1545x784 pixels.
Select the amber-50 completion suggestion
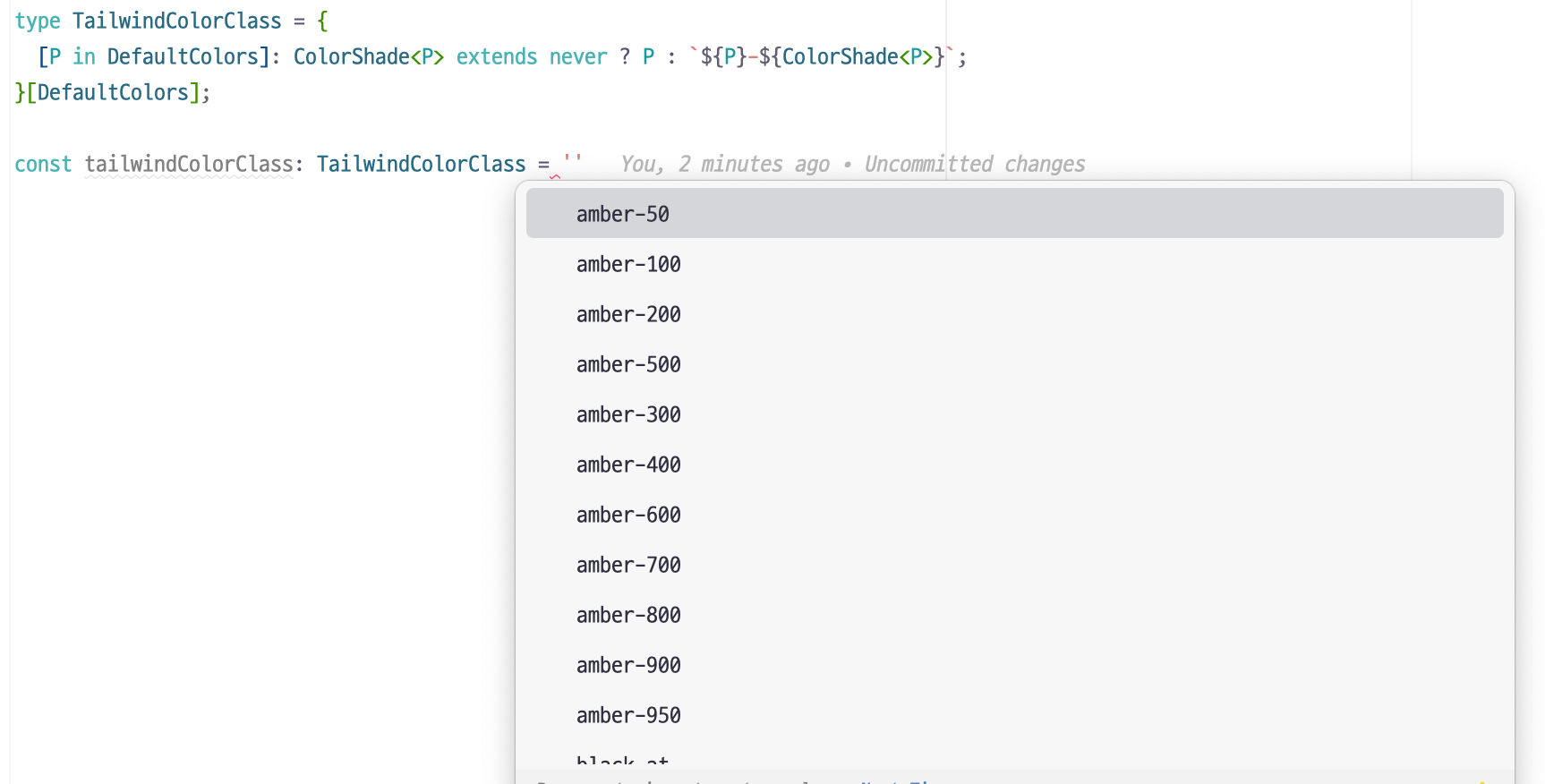point(623,214)
